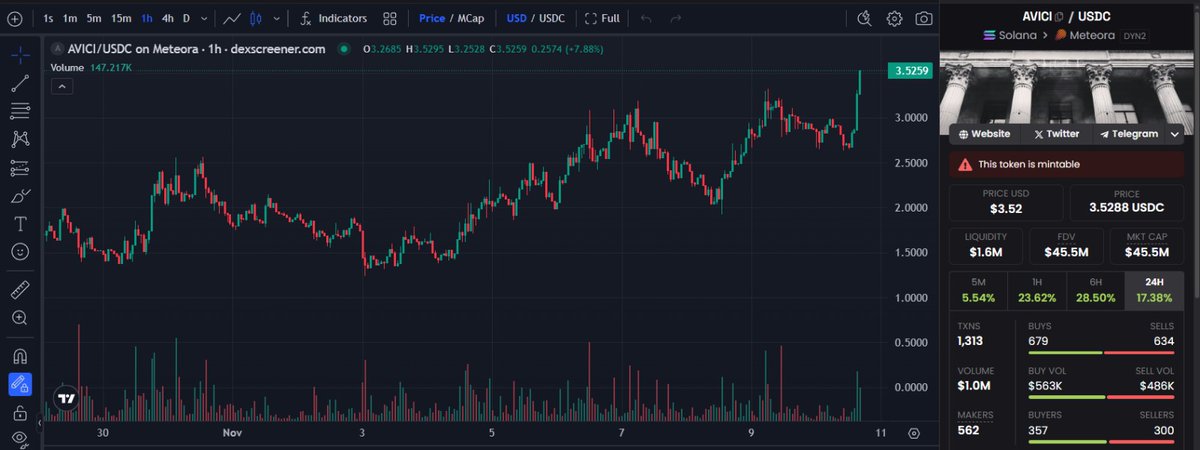Take a chart snapshot with camera icon
The height and width of the screenshot is (450, 1200).
pyautogui.click(x=924, y=18)
